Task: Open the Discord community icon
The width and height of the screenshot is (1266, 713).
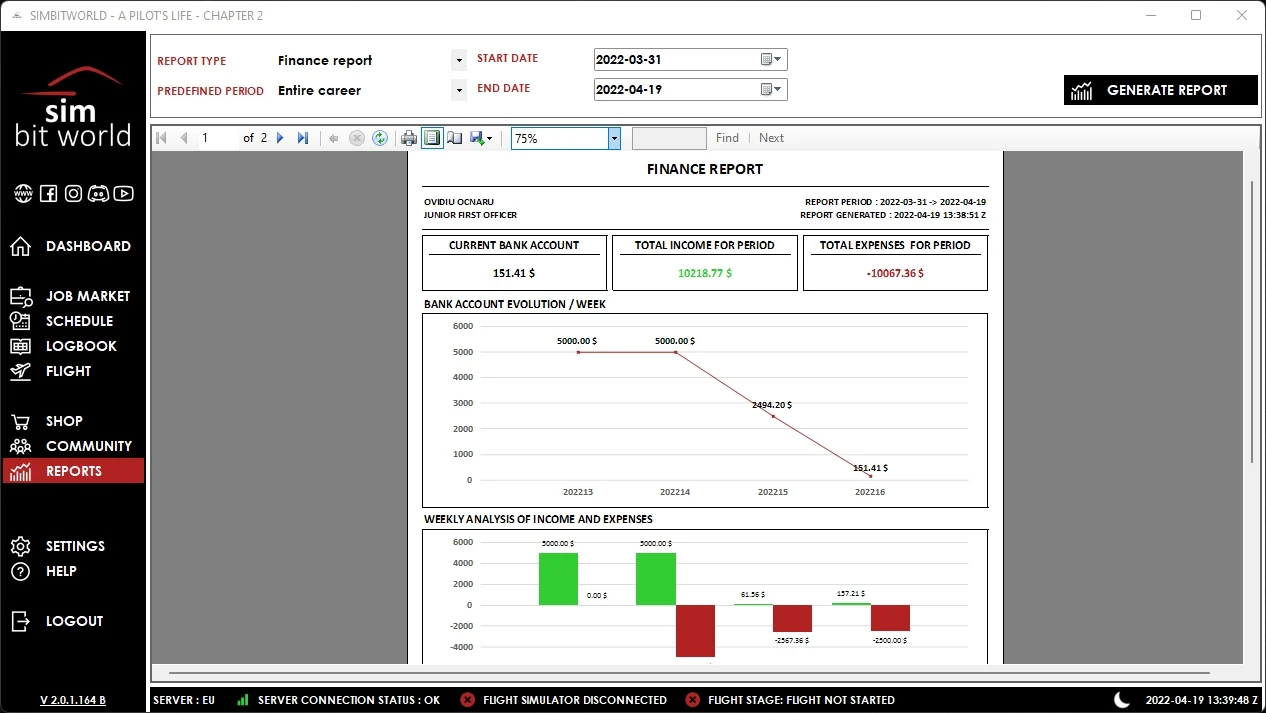Action: coord(98,194)
